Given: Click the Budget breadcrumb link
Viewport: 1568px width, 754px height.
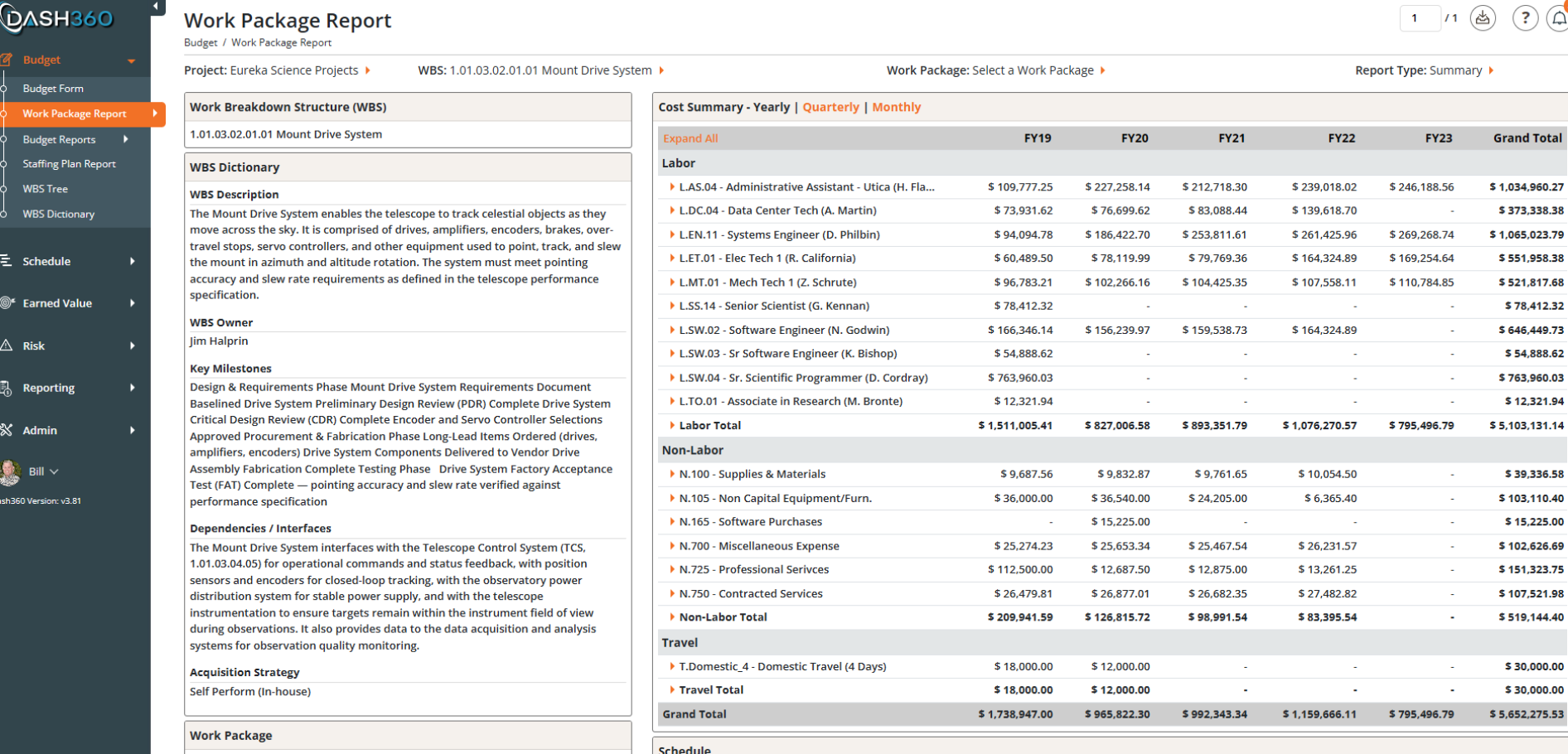Looking at the screenshot, I should 201,42.
